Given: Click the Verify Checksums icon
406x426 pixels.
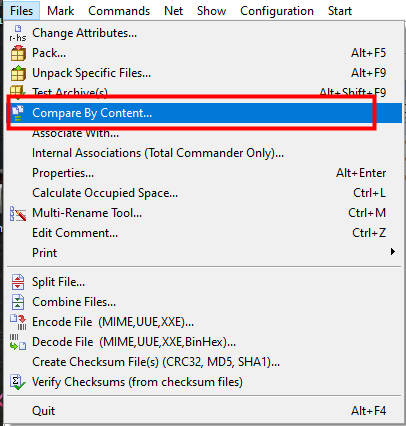Looking at the screenshot, I should pyautogui.click(x=18, y=382).
